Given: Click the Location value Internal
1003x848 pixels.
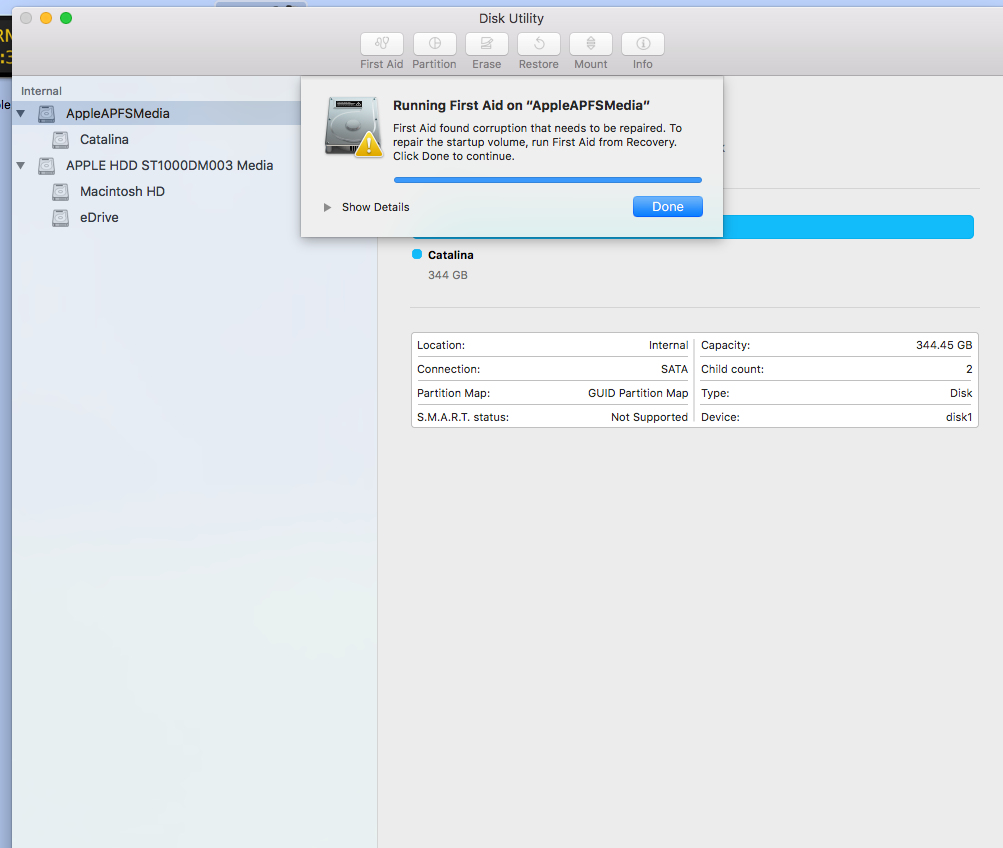Looking at the screenshot, I should (668, 345).
